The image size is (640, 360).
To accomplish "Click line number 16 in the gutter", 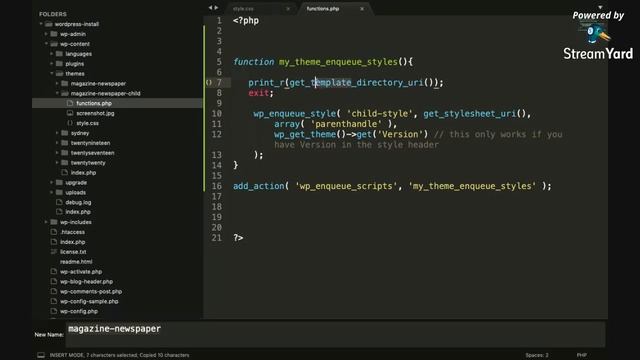I will click(x=217, y=186).
